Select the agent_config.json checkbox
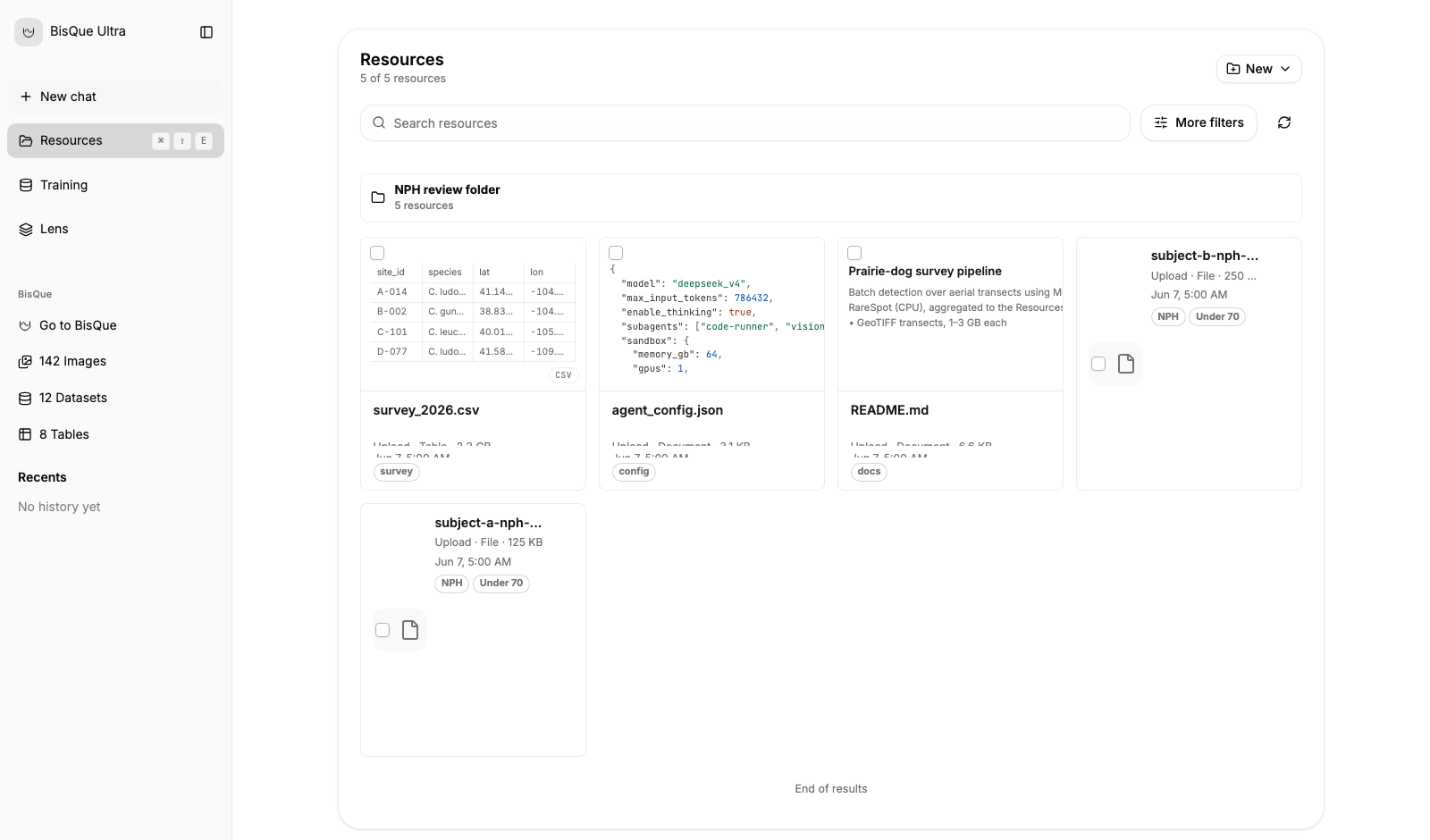The width and height of the screenshot is (1430, 840). [x=616, y=253]
